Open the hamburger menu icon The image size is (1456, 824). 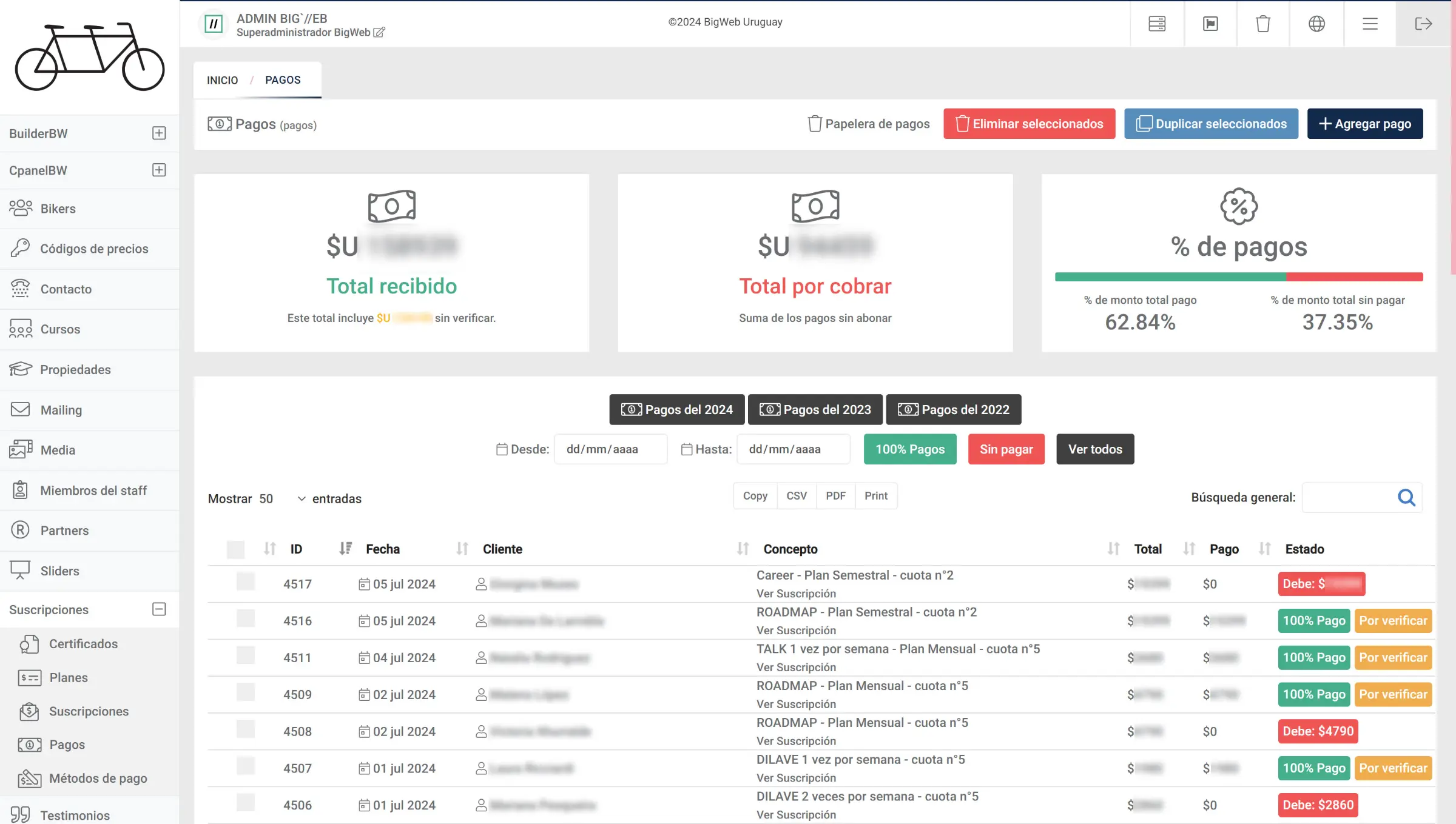coord(1370,24)
